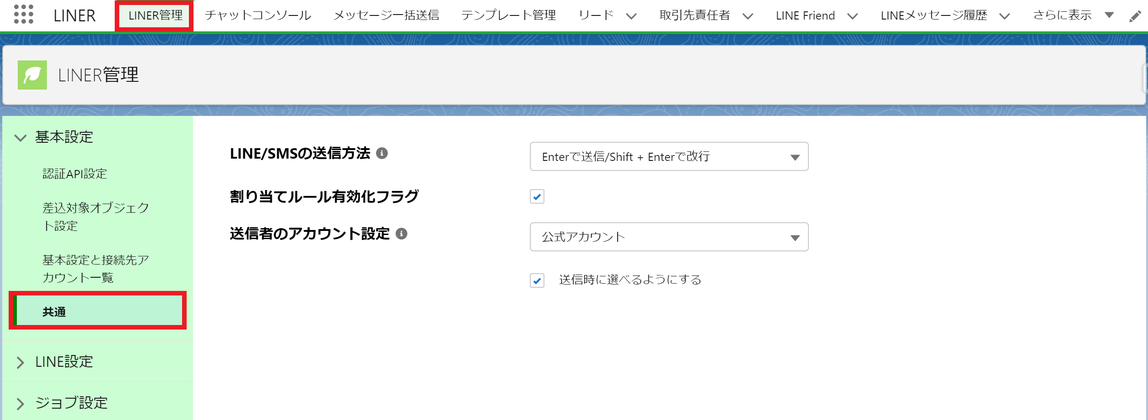The image size is (1148, 420).
Task: Click the pencil edit navigation icon
Action: coord(1135,18)
